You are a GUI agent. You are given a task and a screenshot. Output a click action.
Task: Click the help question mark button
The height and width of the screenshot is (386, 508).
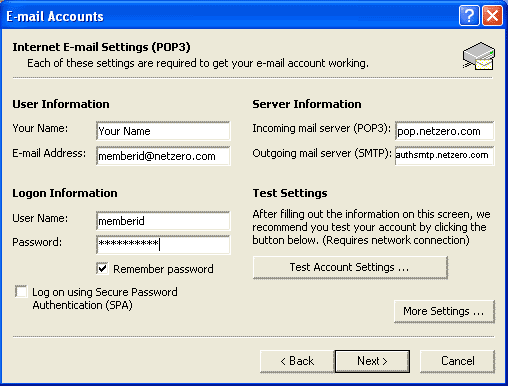tap(469, 15)
